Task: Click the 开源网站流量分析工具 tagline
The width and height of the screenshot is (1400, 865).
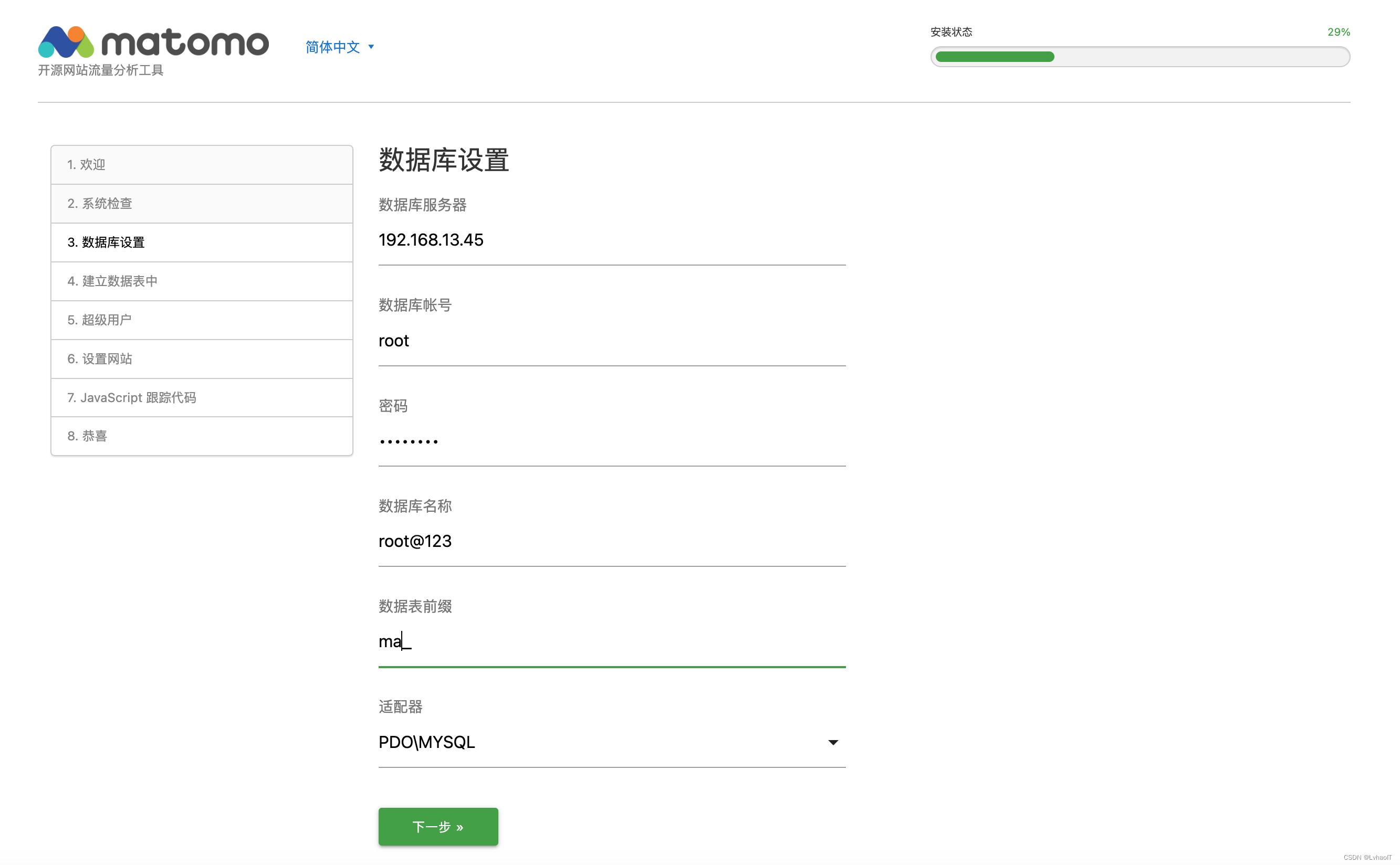Action: (101, 70)
